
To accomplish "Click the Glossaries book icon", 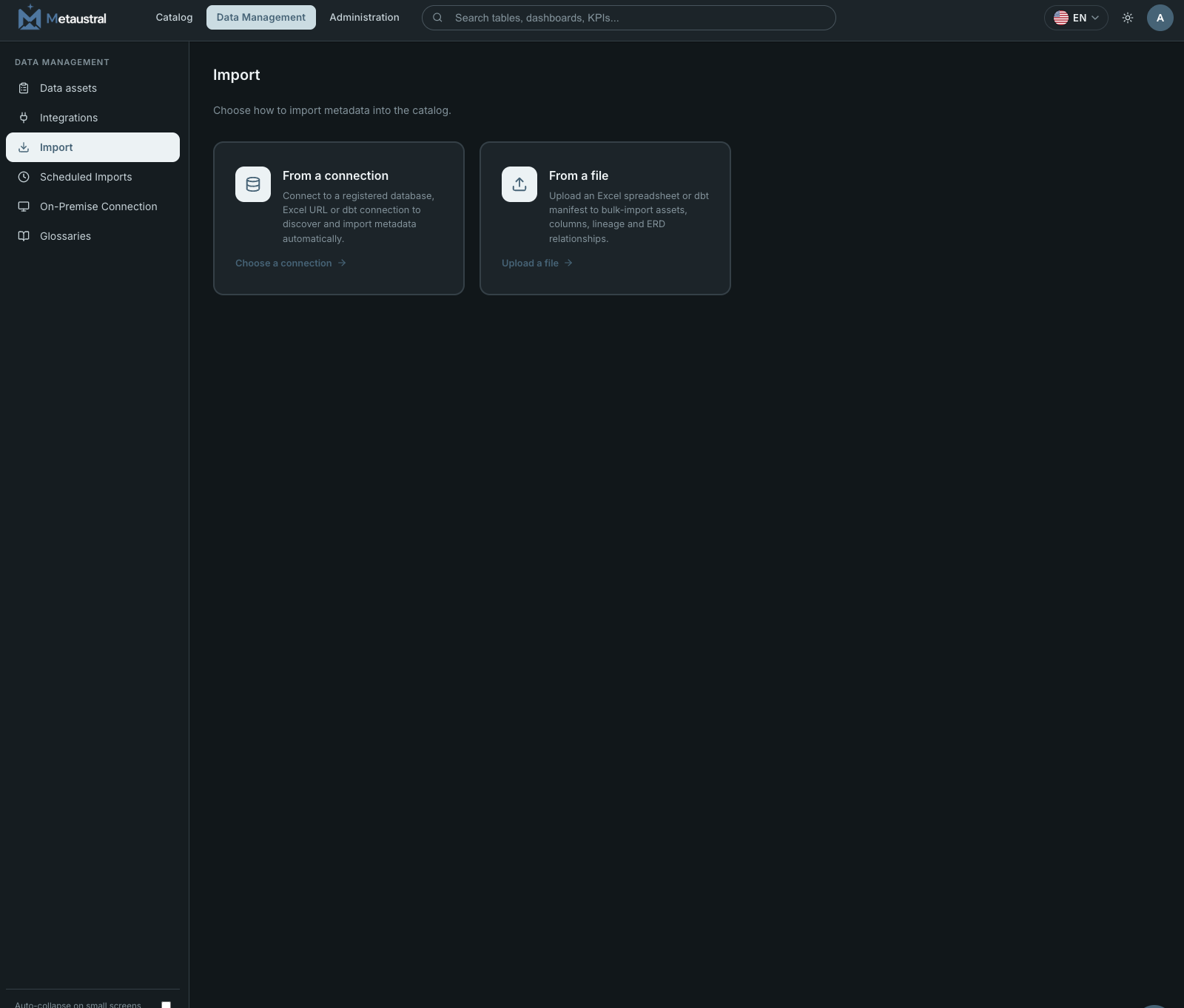I will (24, 236).
